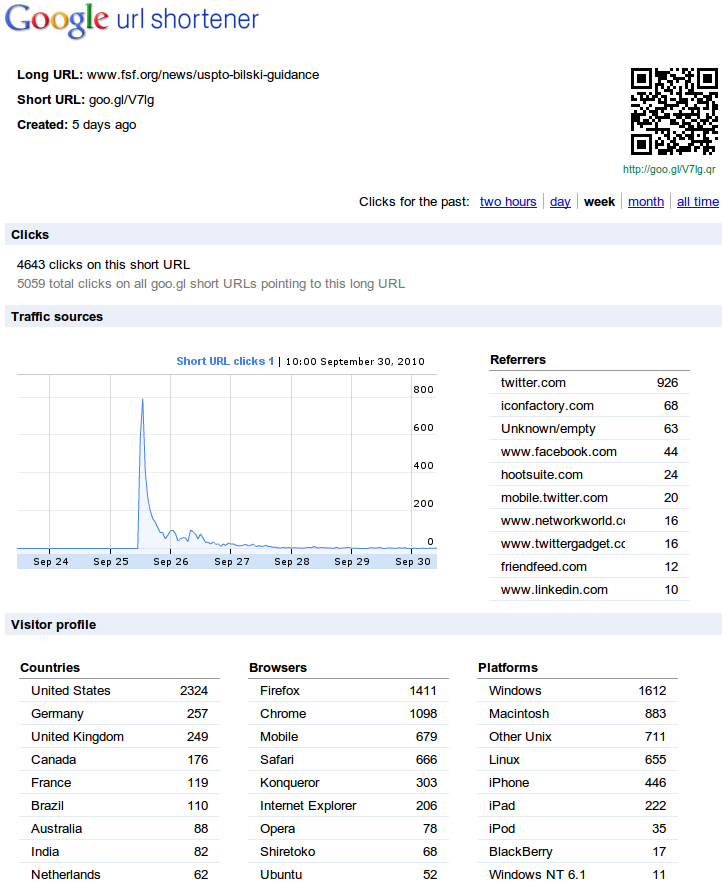The image size is (722, 884).
Task: Click Other Unix in Platforms
Action: (577, 737)
